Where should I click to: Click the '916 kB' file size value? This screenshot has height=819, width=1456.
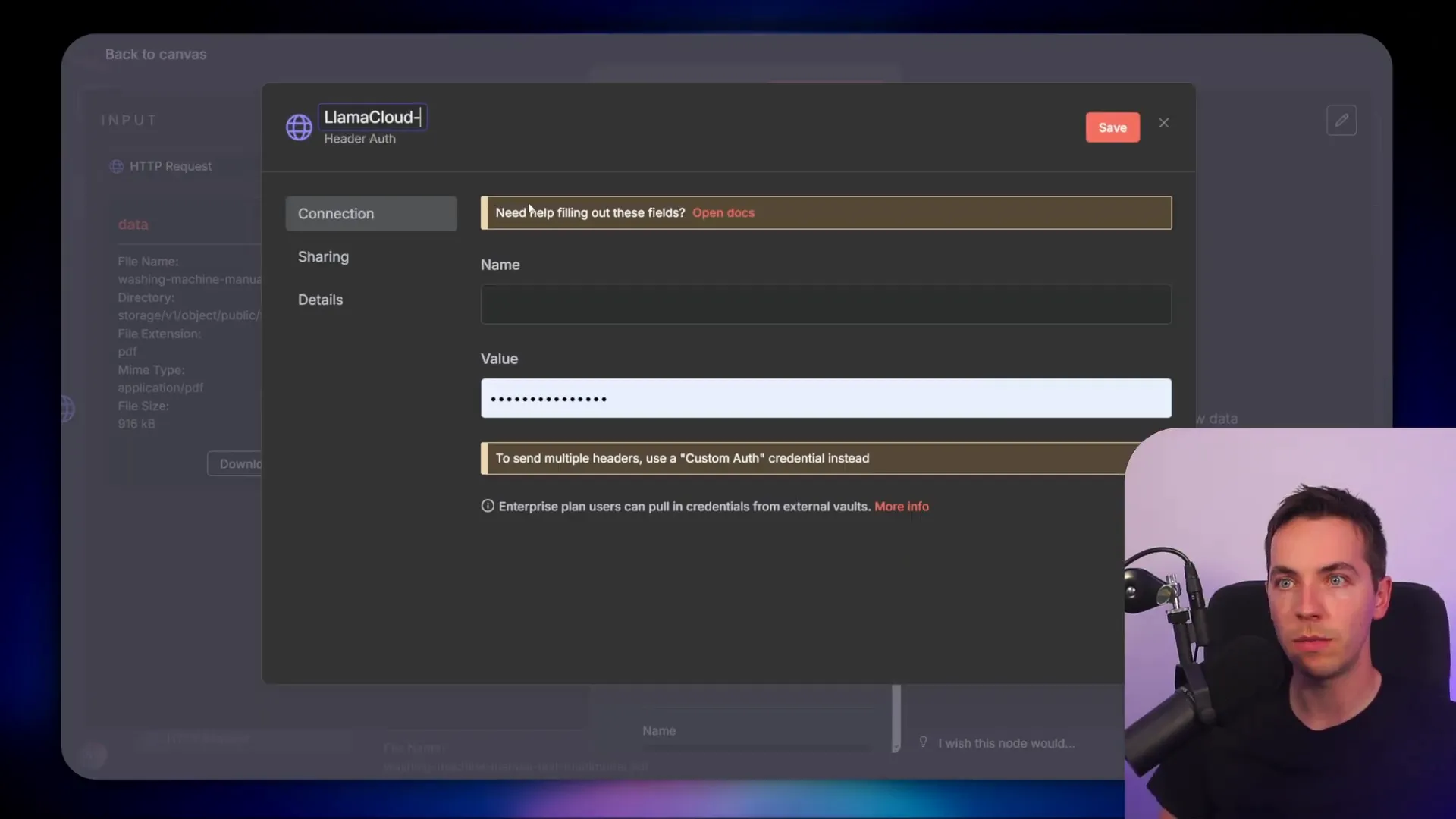pyautogui.click(x=136, y=424)
